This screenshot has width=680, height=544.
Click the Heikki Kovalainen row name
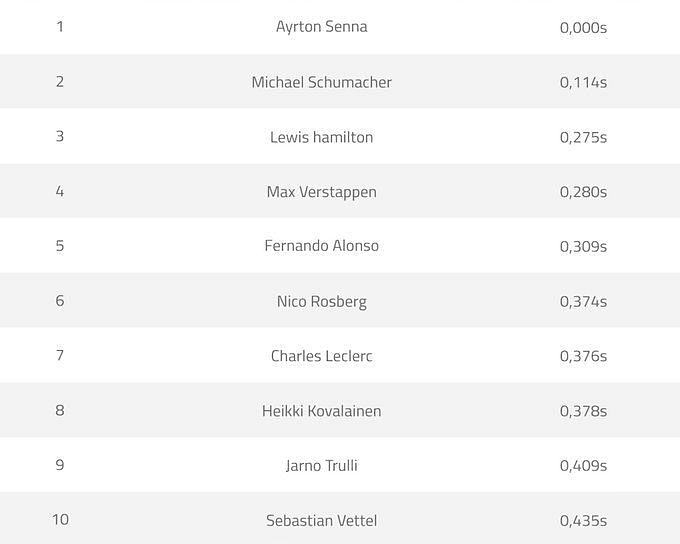[322, 411]
